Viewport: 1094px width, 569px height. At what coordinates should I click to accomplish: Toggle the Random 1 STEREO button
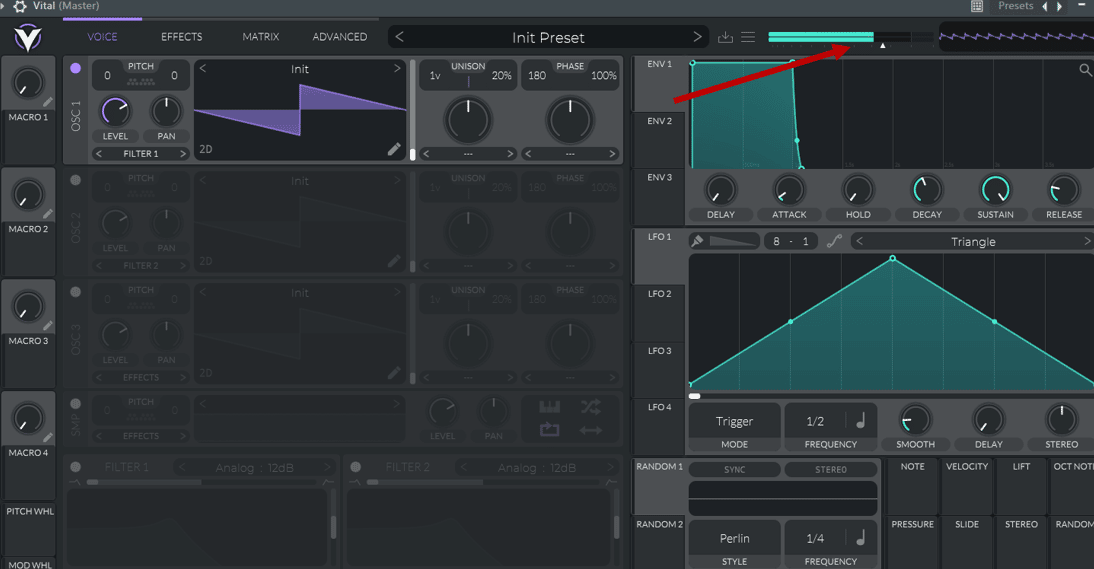(830, 469)
